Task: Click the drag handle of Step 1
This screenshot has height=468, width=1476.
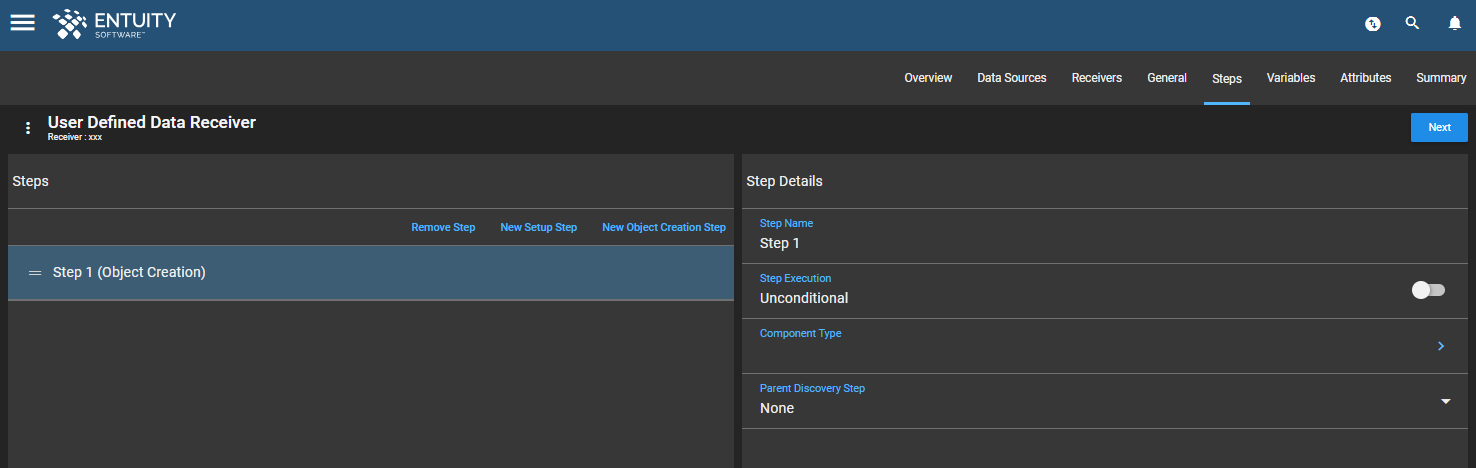Action: pos(35,272)
